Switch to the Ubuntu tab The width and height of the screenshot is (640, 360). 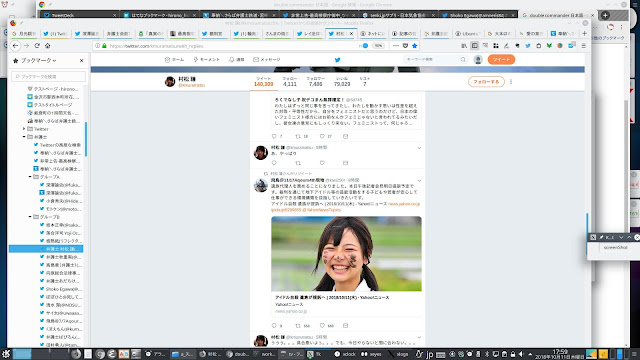[468, 33]
